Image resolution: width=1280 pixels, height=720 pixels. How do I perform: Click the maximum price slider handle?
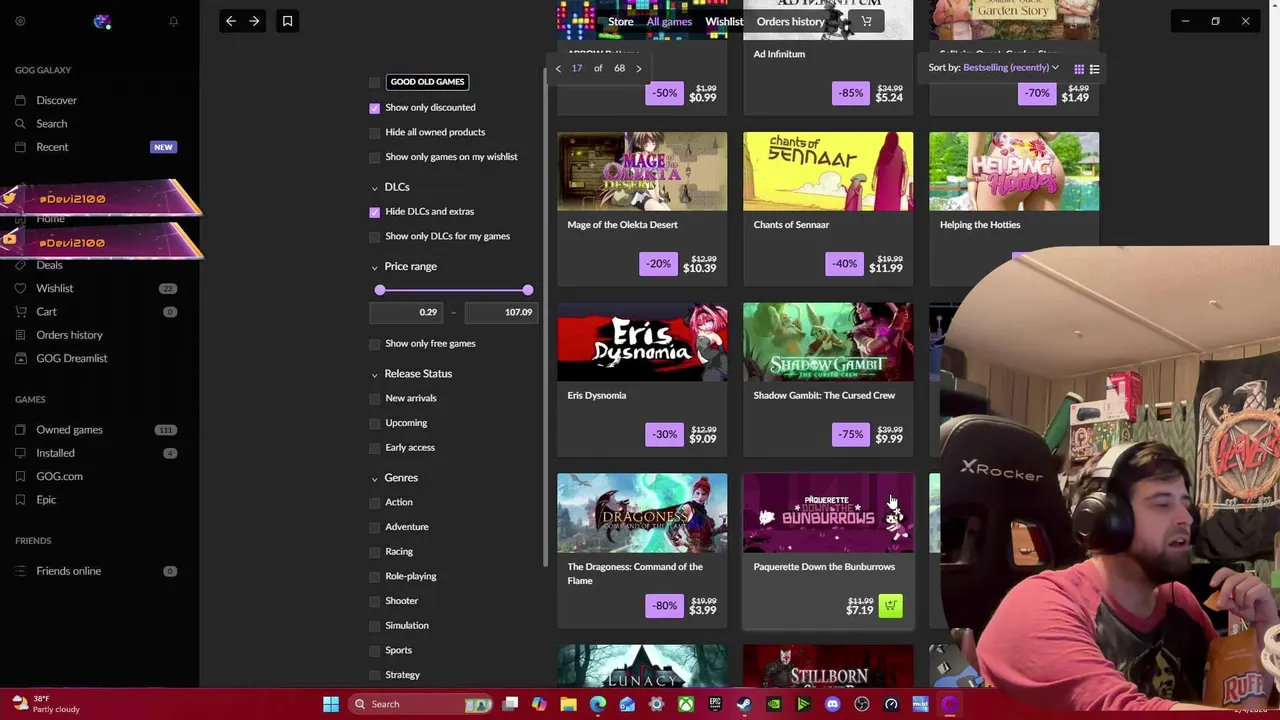click(528, 290)
